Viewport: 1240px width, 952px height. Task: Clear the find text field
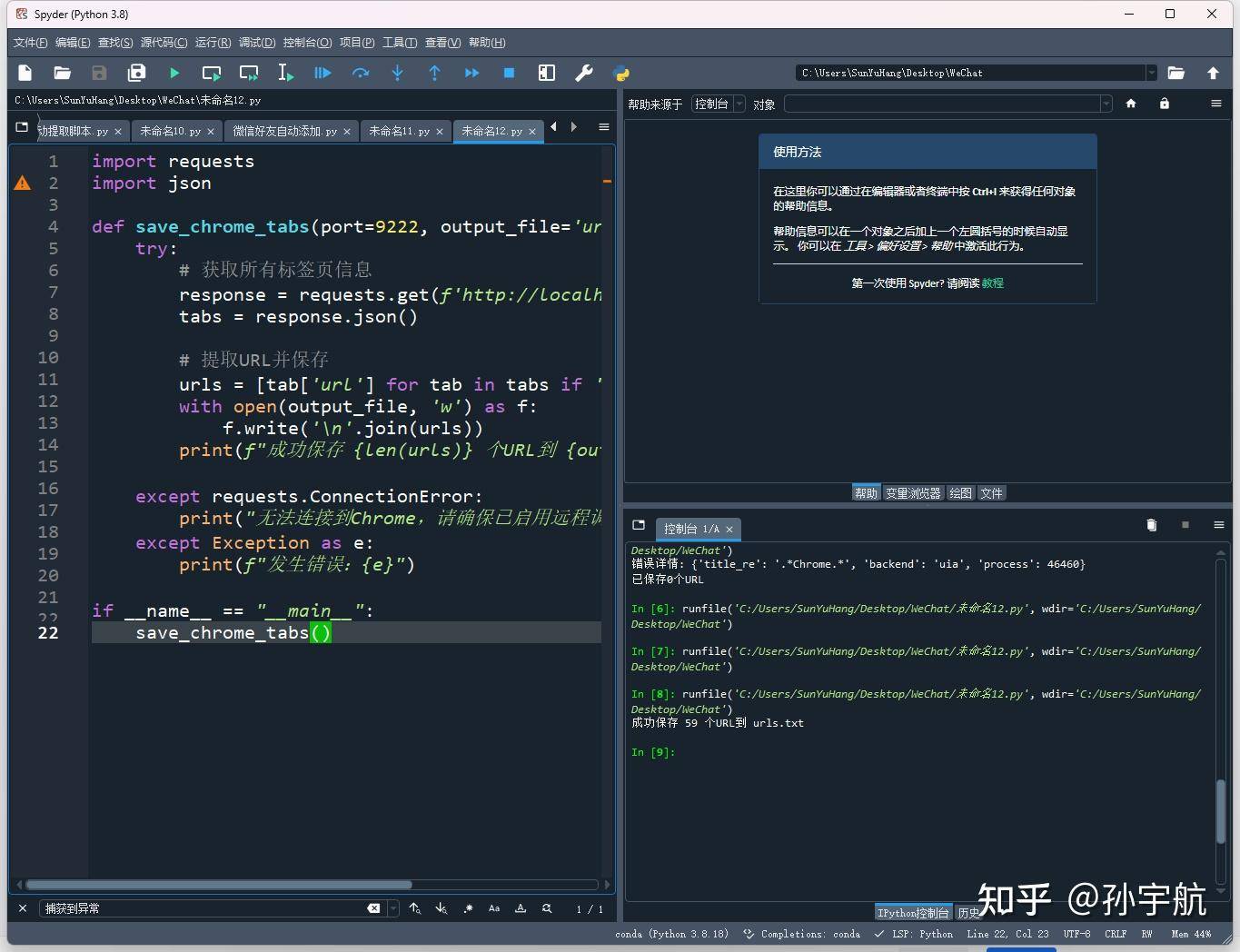[x=373, y=907]
